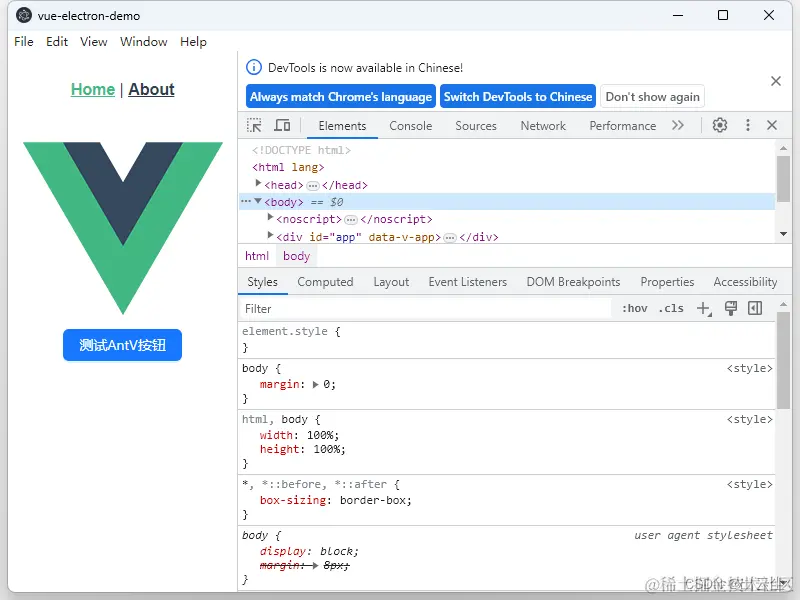This screenshot has height=600, width=800.
Task: Open Accessibility tab
Action: click(745, 282)
